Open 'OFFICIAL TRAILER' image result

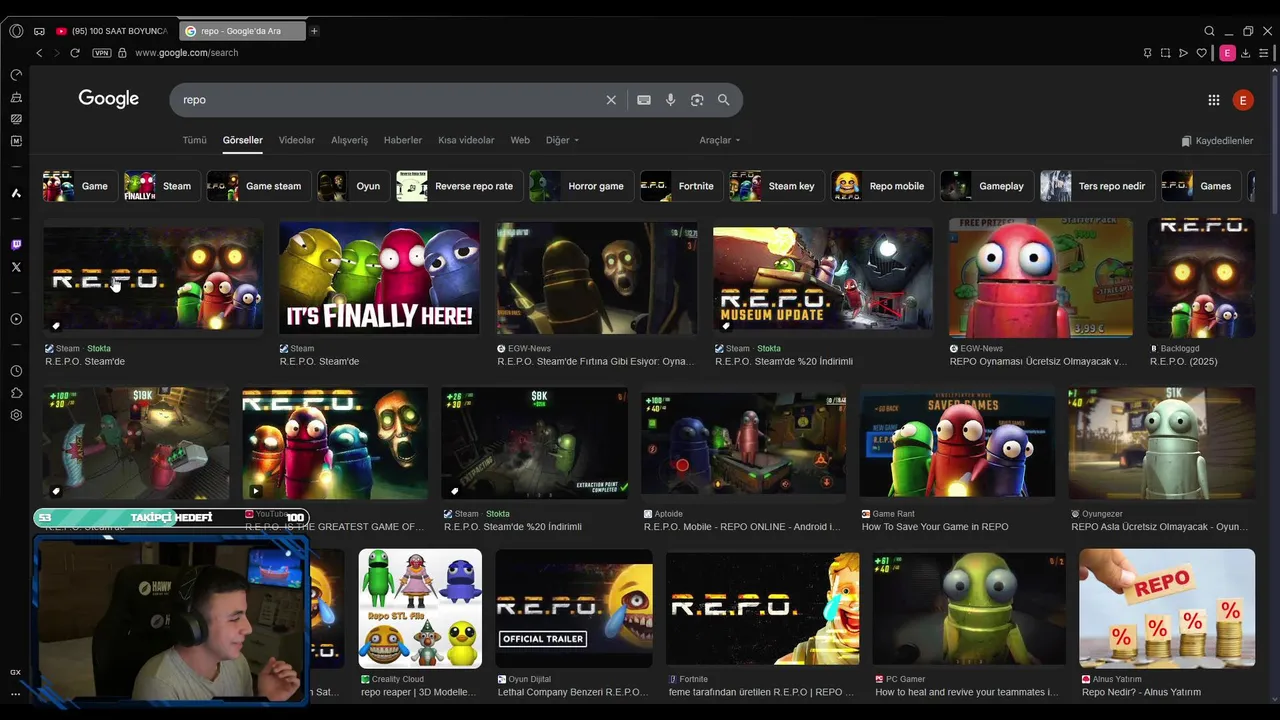coord(574,608)
